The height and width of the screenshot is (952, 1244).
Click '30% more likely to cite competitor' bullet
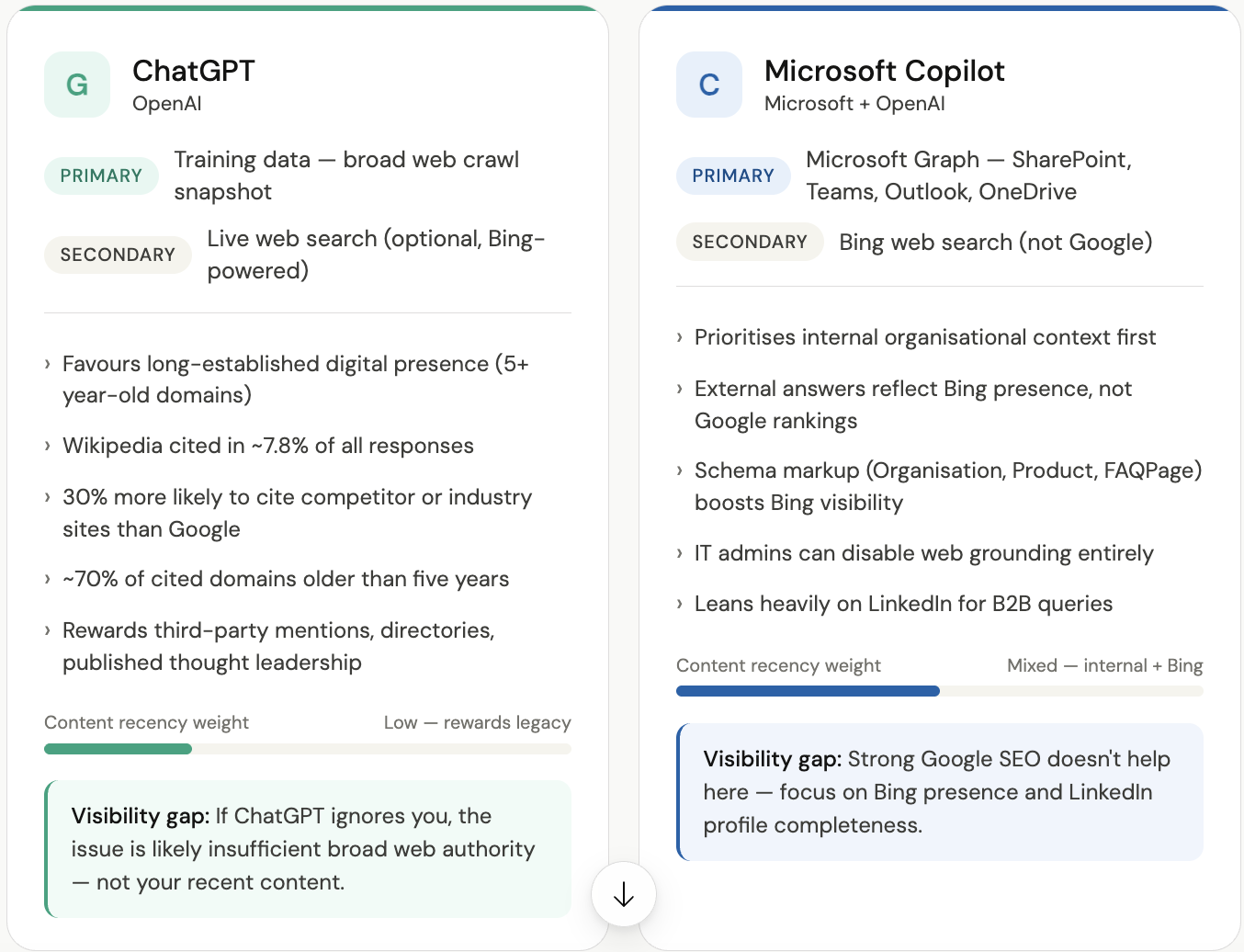298,513
